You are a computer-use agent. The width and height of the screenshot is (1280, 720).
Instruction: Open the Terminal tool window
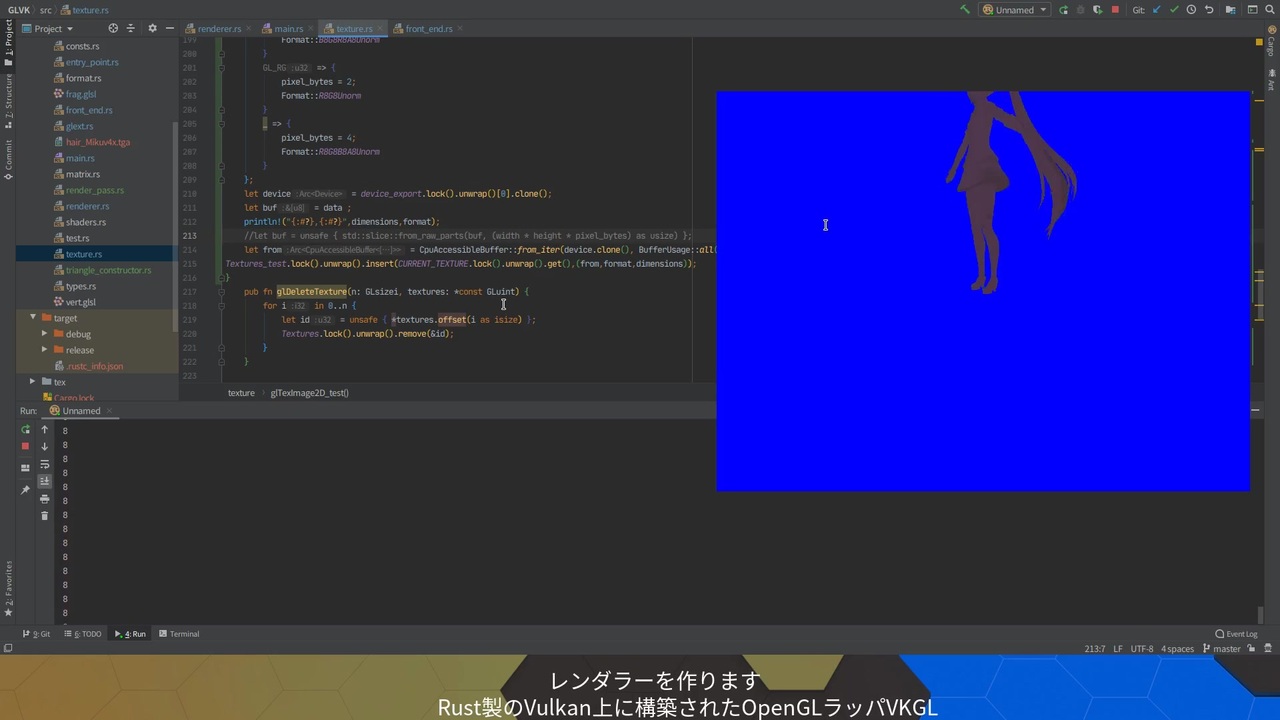point(179,634)
